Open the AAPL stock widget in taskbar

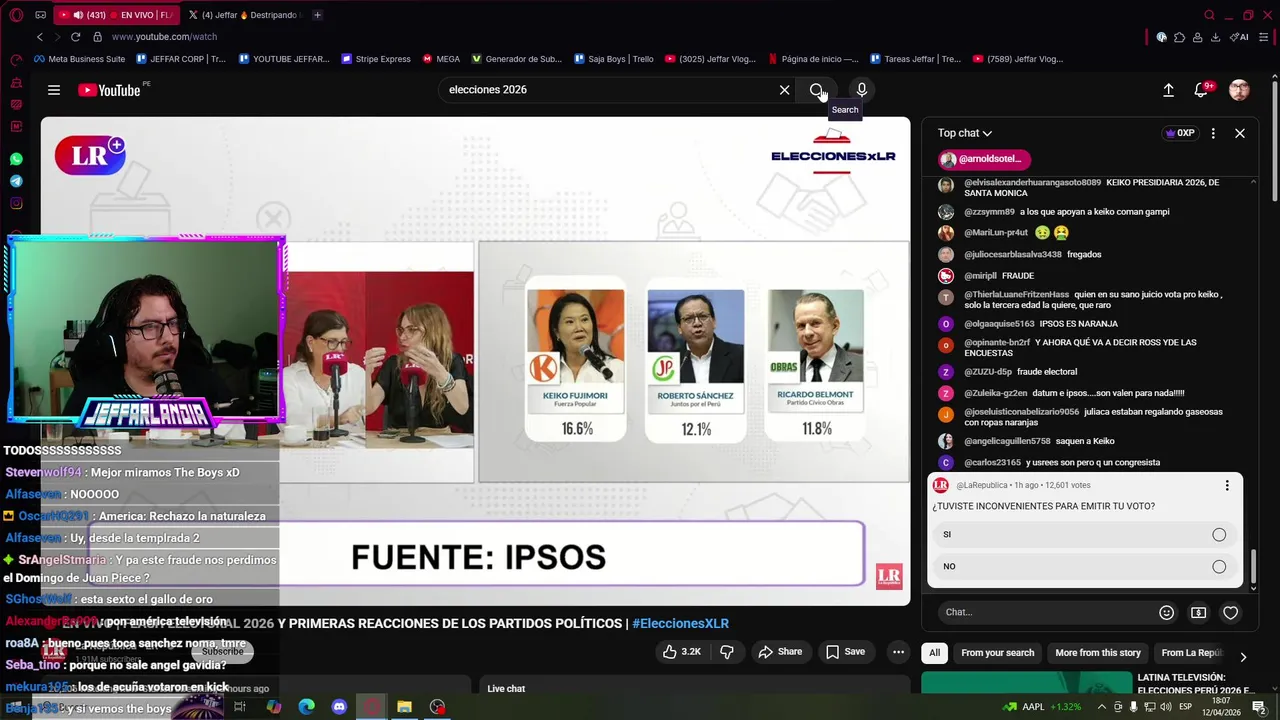(1042, 707)
